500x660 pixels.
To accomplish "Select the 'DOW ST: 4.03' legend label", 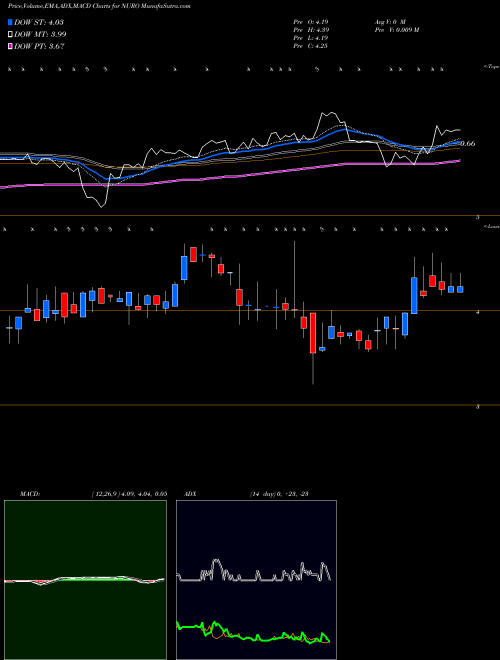I will [x=39, y=22].
